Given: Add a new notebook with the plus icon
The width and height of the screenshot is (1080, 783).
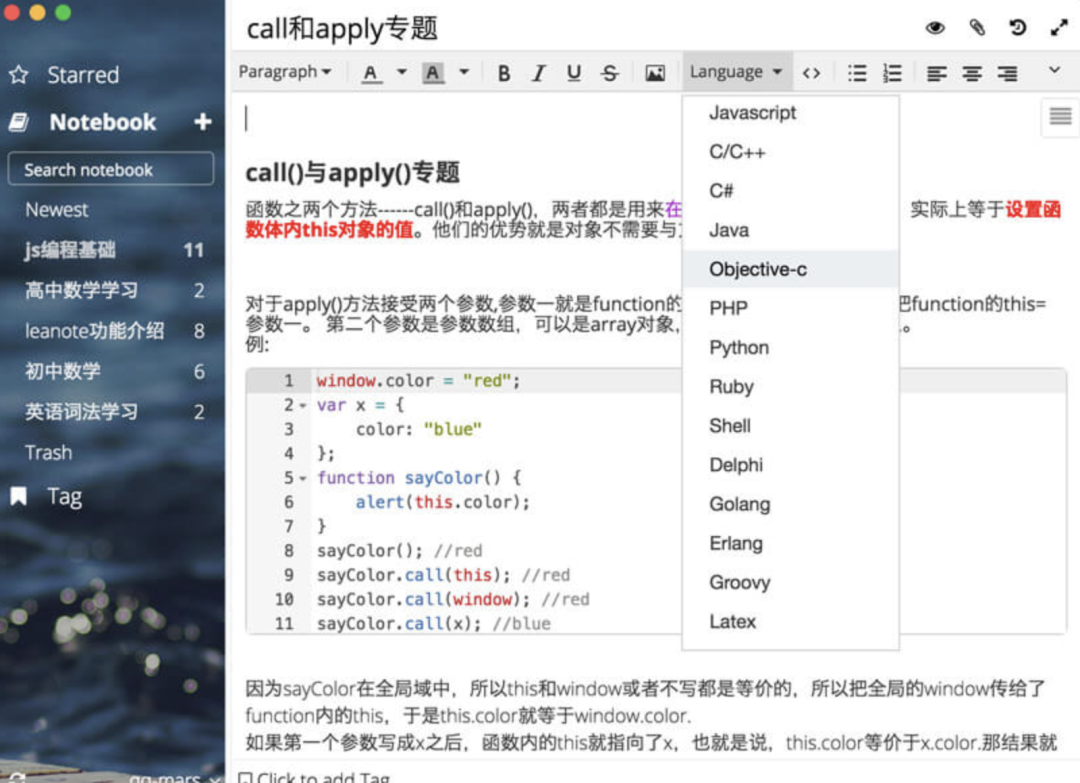Looking at the screenshot, I should tap(202, 122).
